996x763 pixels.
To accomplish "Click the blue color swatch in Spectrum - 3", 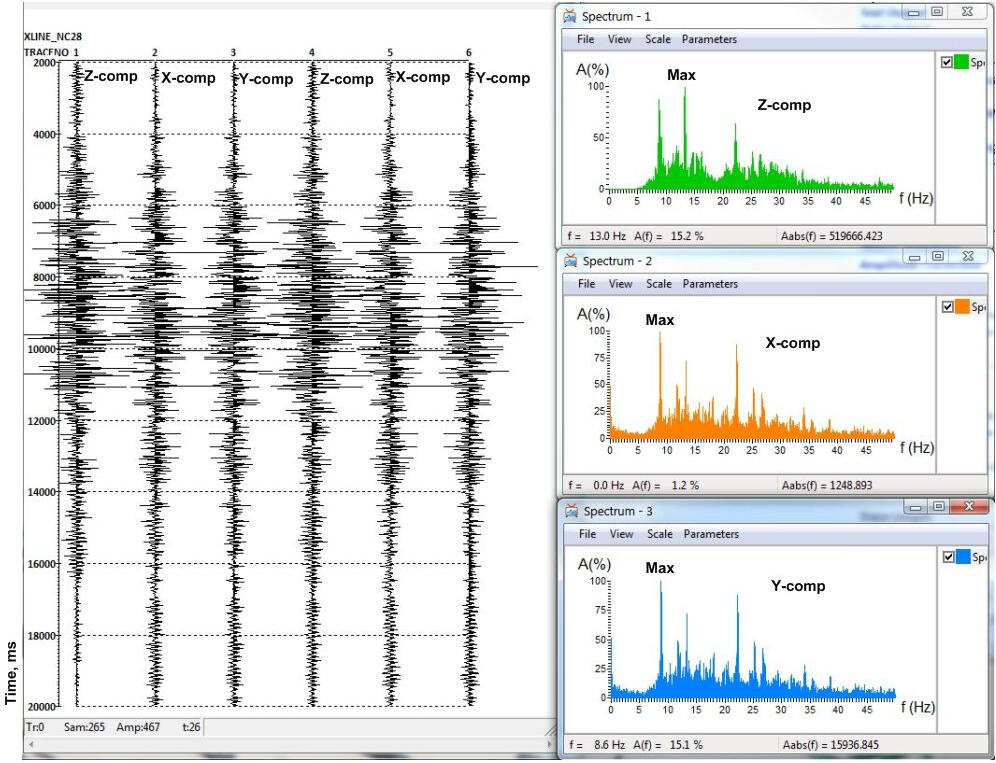I will click(963, 557).
